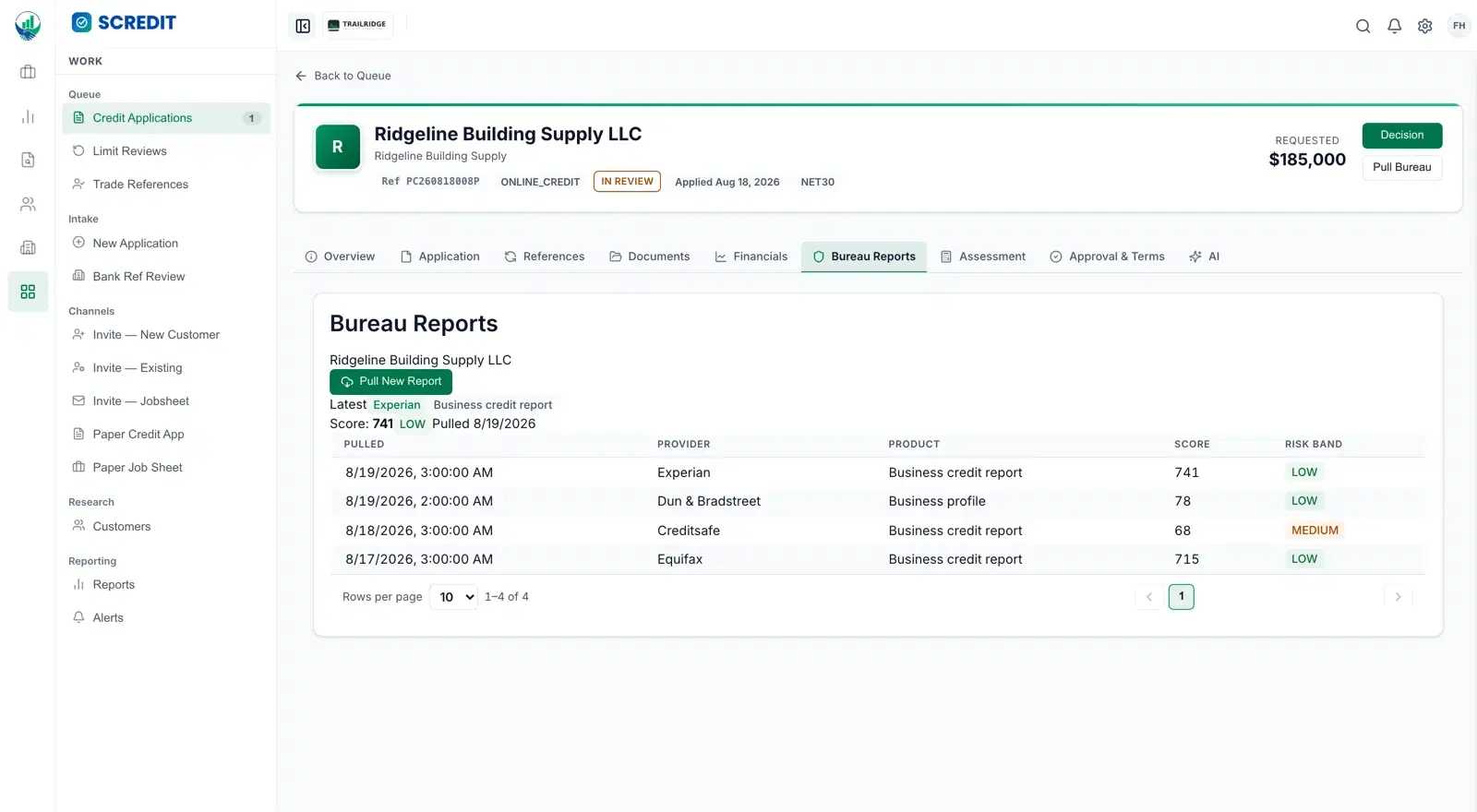This screenshot has height=812, width=1477.
Task: Select the grid apps icon in left rail
Action: [28, 292]
